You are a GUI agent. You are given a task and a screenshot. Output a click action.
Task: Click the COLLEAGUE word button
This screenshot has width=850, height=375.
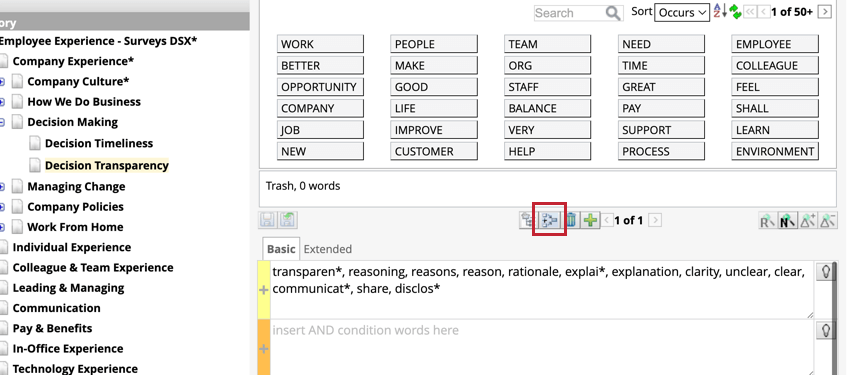775,66
